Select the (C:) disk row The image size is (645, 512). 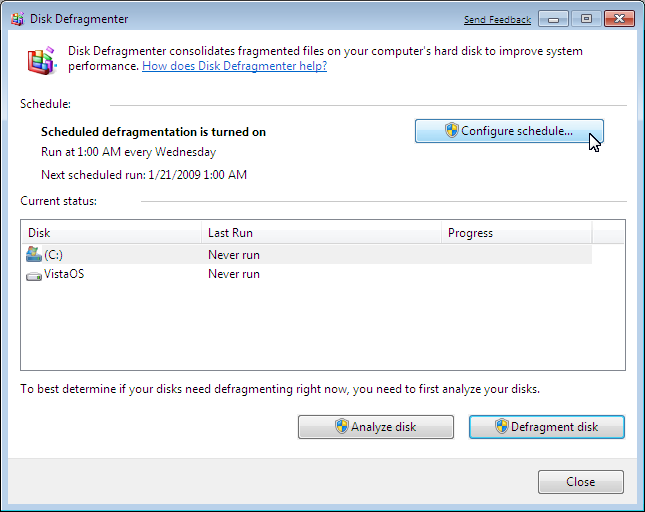(x=308, y=255)
